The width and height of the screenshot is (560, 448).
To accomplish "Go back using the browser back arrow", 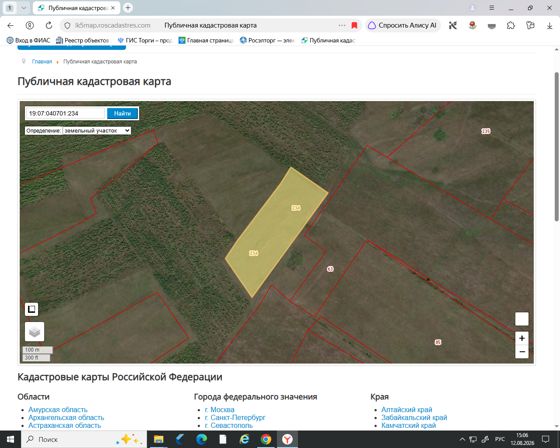I will 10,25.
